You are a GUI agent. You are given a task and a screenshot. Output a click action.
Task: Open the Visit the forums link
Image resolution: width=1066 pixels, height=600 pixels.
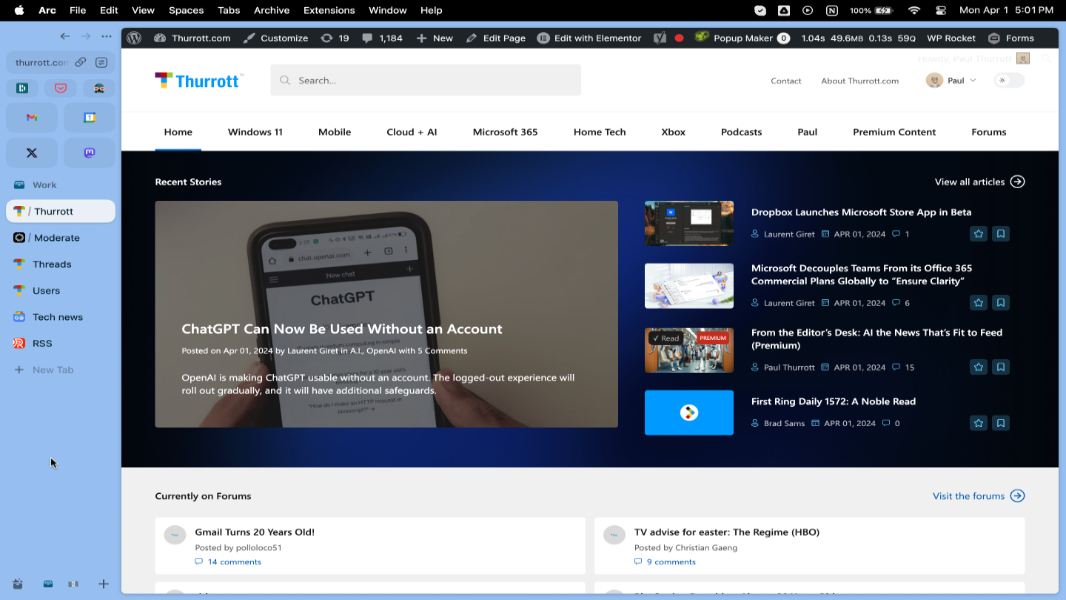pos(969,495)
